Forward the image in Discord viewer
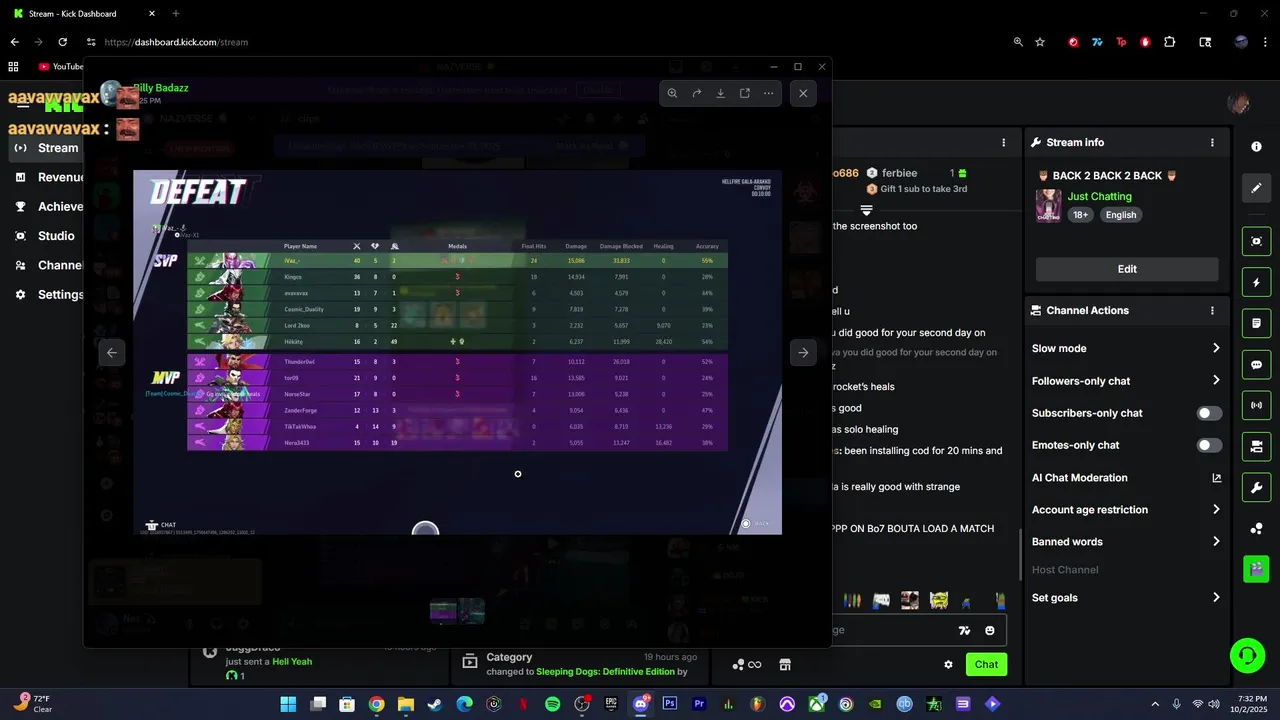Image resolution: width=1280 pixels, height=720 pixels. click(697, 93)
